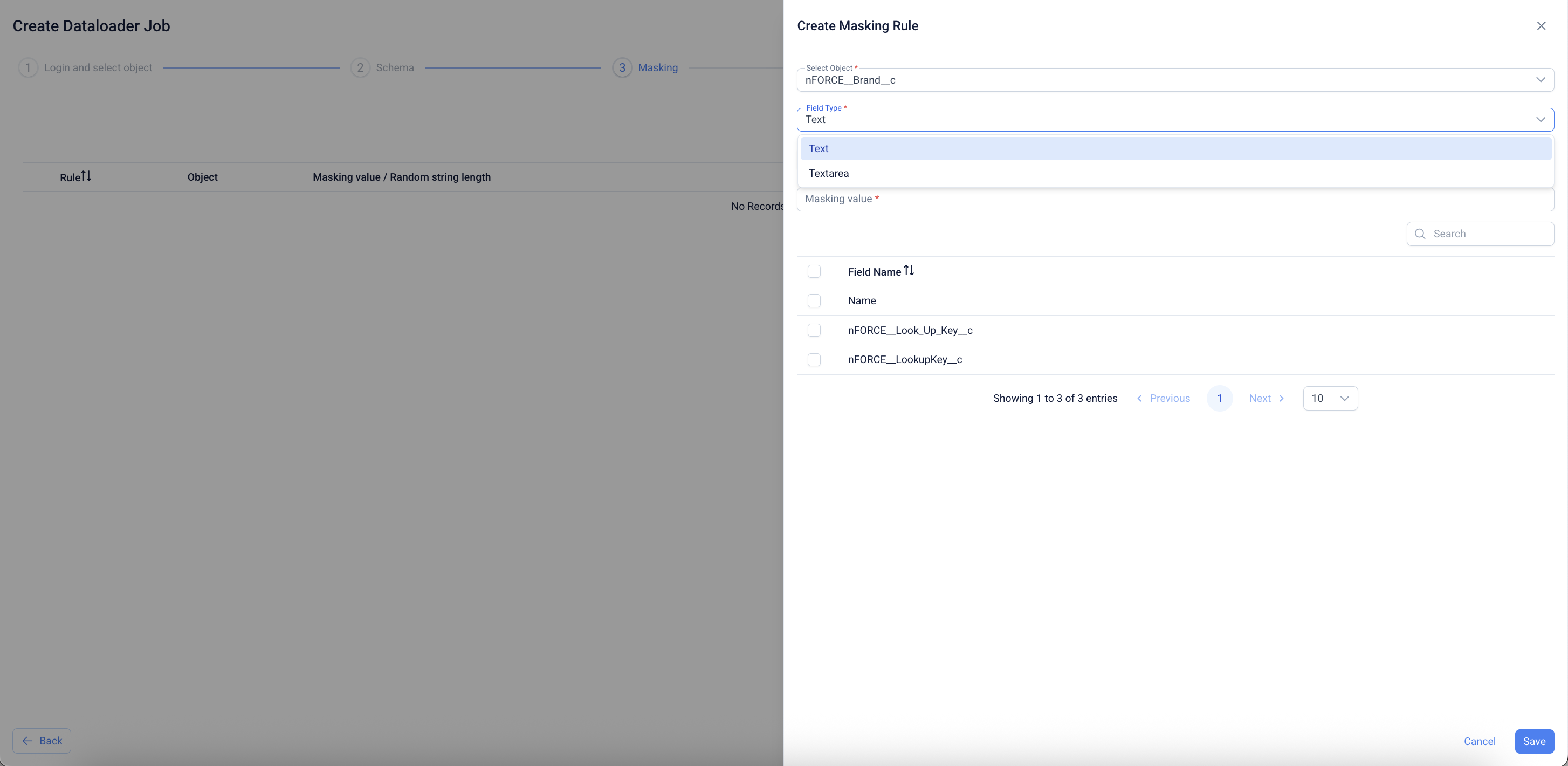Sort the Rule column arrows
This screenshot has width=1568, height=766.
pos(86,176)
